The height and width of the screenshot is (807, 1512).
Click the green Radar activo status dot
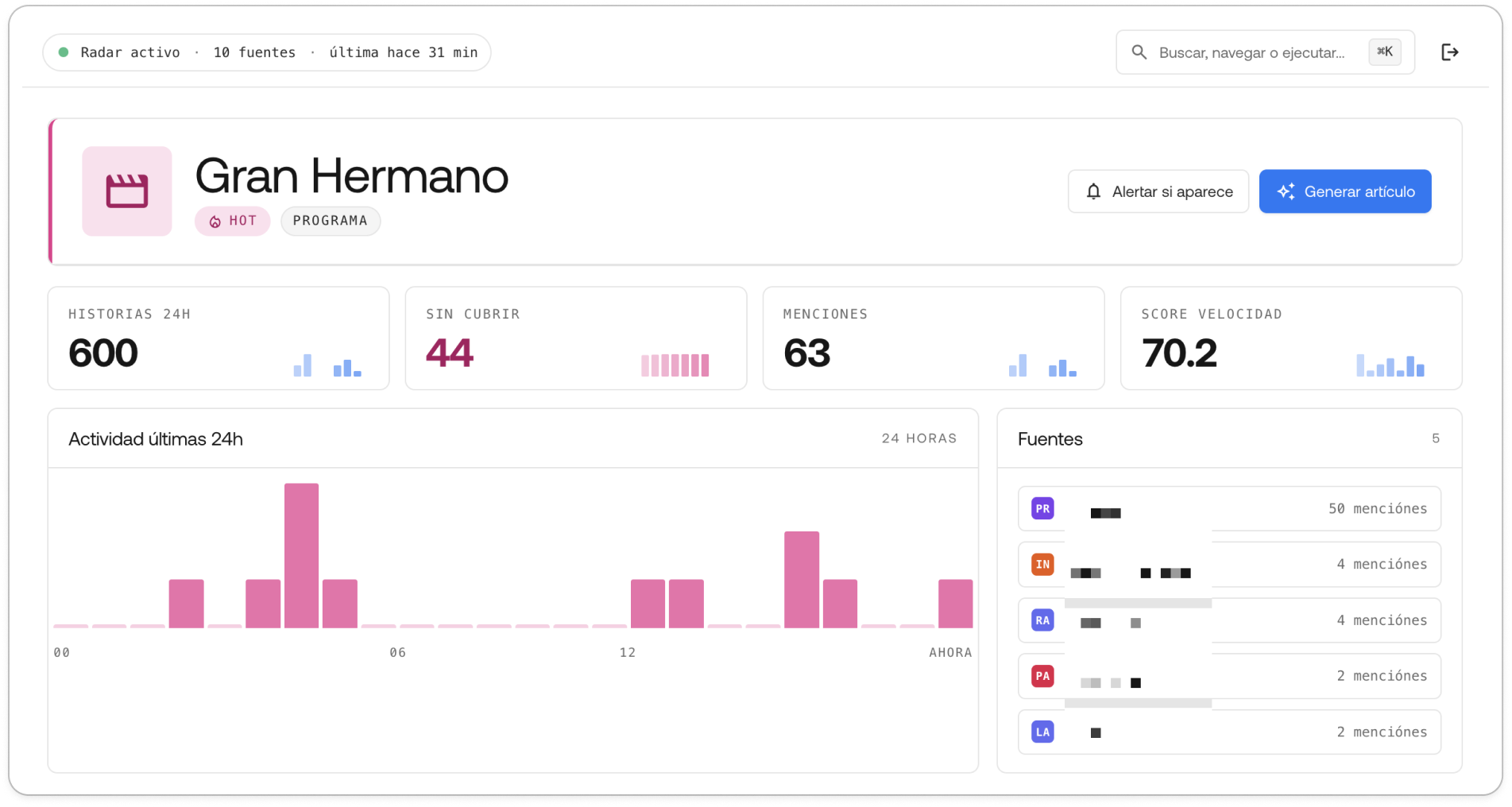point(64,52)
